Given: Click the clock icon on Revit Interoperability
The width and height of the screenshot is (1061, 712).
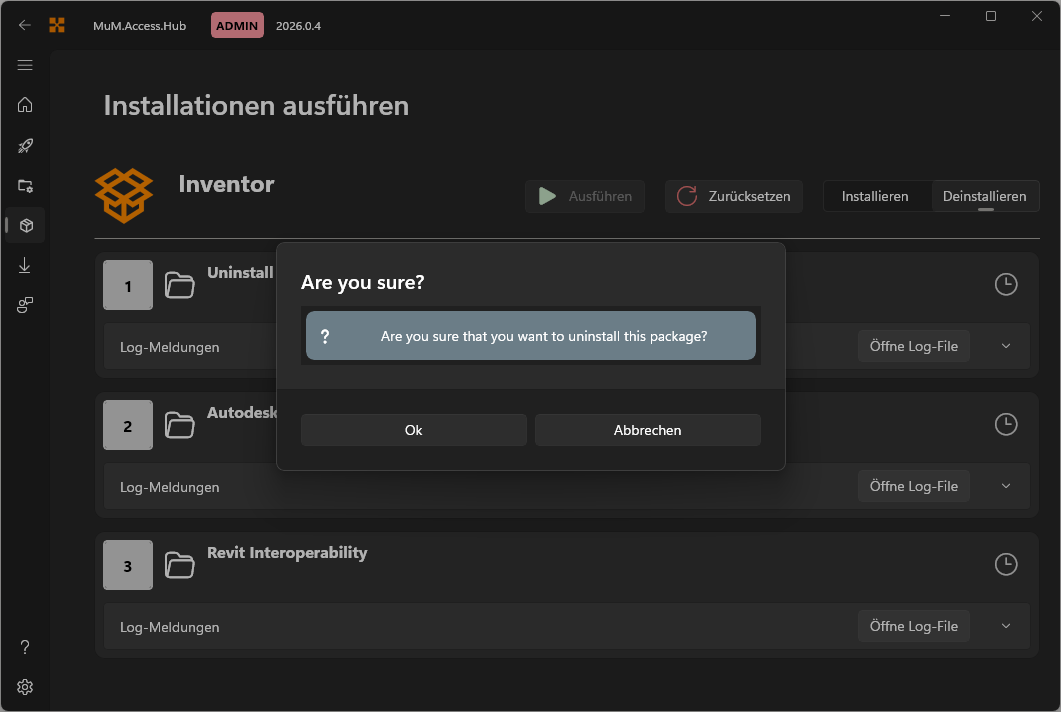Looking at the screenshot, I should tap(1006, 564).
